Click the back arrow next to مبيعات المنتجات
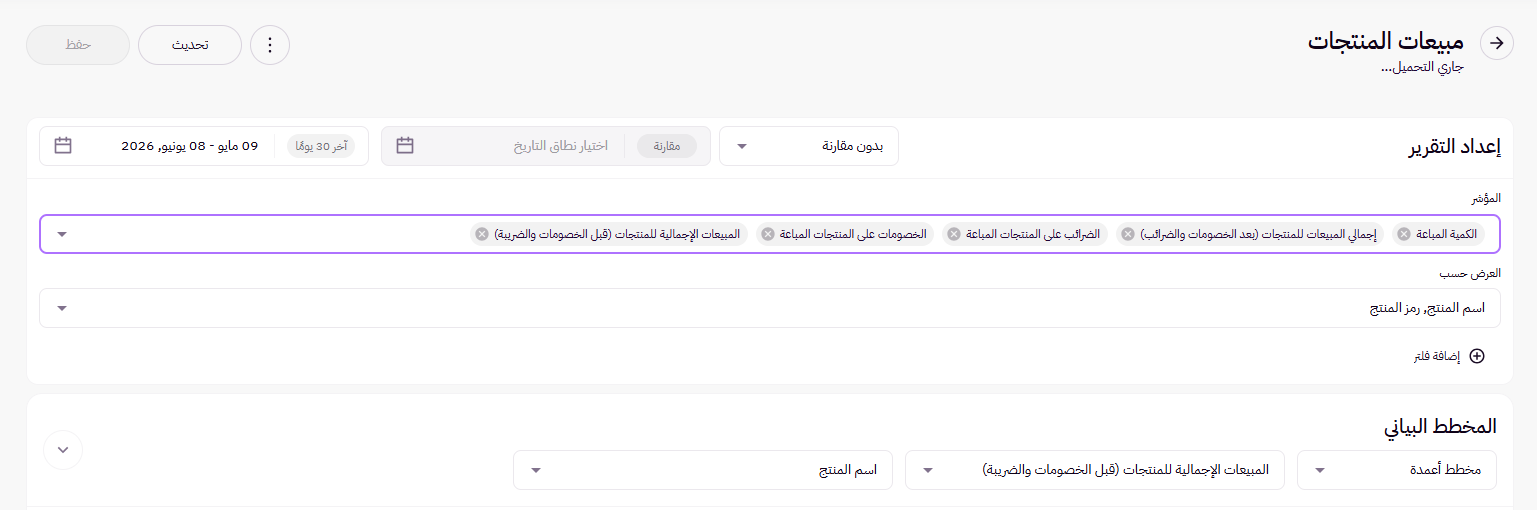The height and width of the screenshot is (510, 1537). coord(1497,43)
